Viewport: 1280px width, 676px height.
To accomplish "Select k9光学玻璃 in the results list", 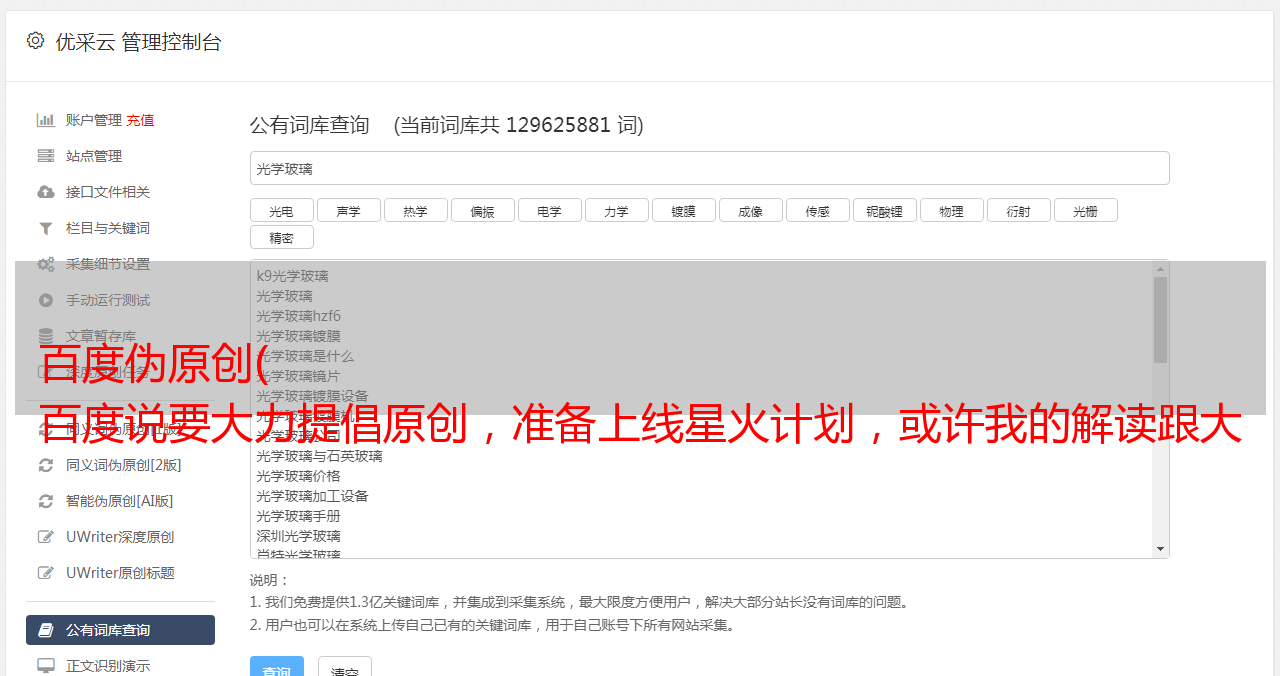I will 292,276.
